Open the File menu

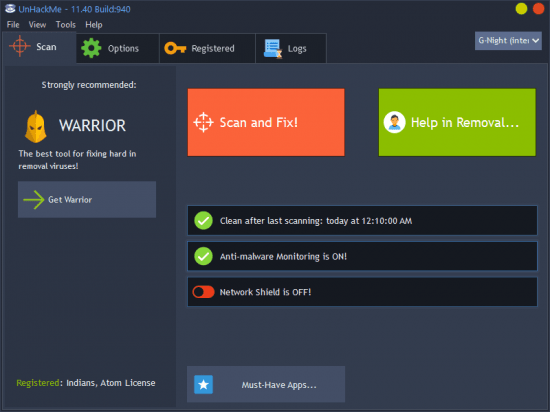click(13, 25)
